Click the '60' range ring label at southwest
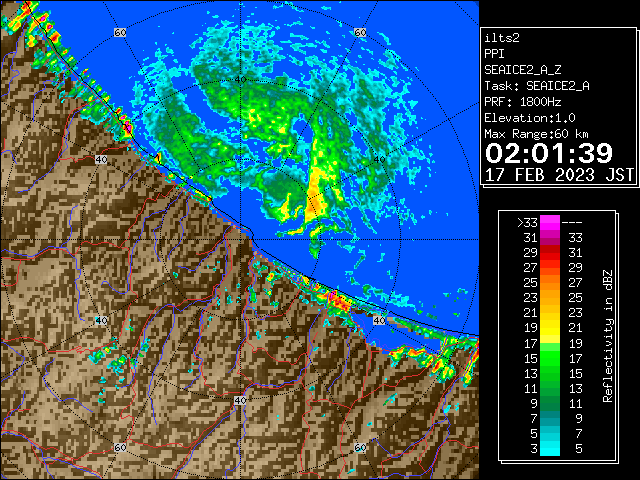The image size is (640, 480). click(x=120, y=447)
